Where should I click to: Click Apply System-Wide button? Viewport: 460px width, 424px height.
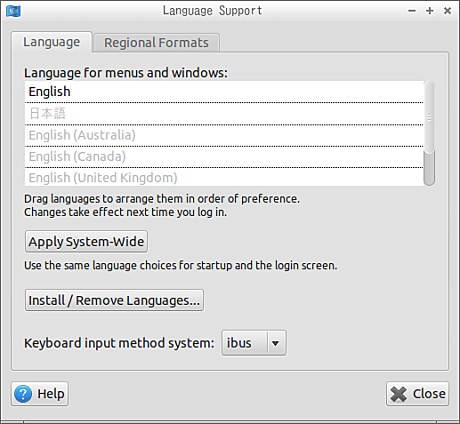(x=86, y=241)
